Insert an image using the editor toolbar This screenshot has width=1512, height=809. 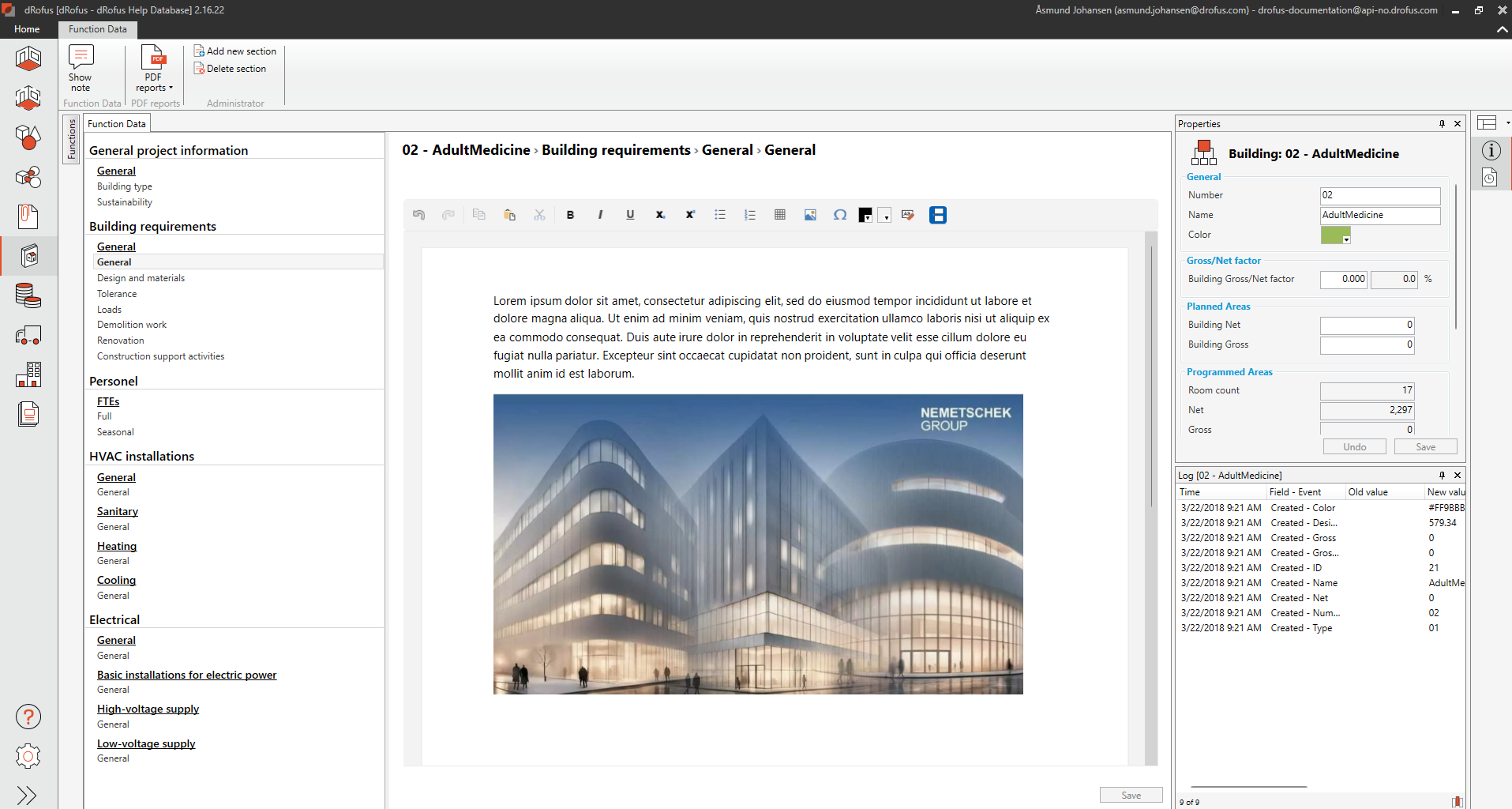(810, 215)
